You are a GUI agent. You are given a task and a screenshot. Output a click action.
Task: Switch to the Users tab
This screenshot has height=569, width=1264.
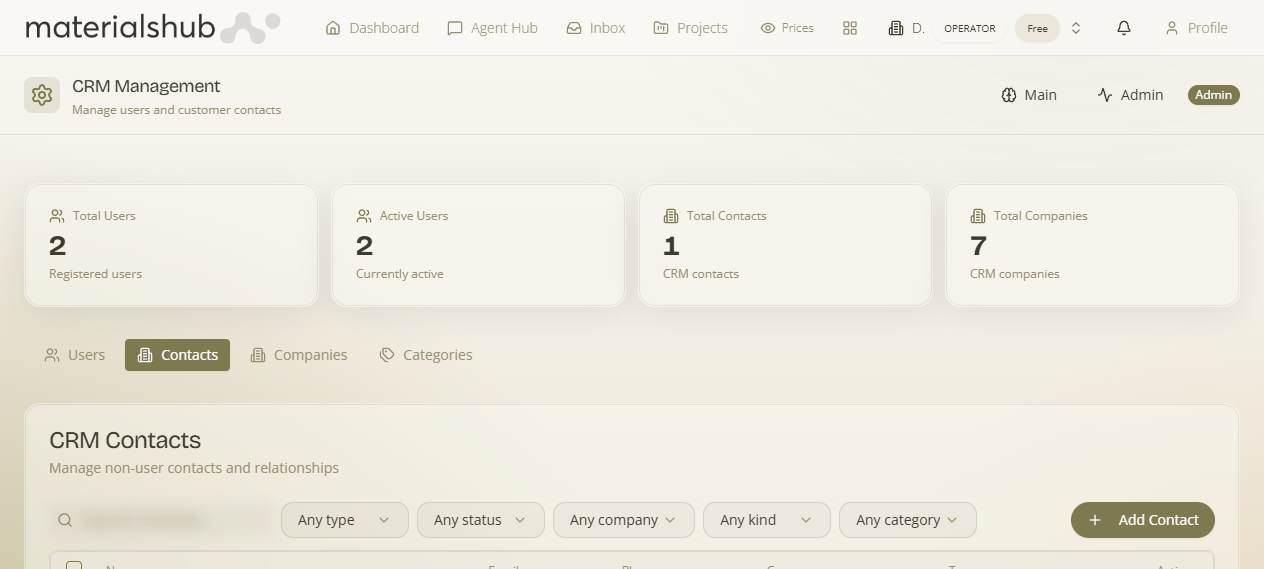[75, 355]
